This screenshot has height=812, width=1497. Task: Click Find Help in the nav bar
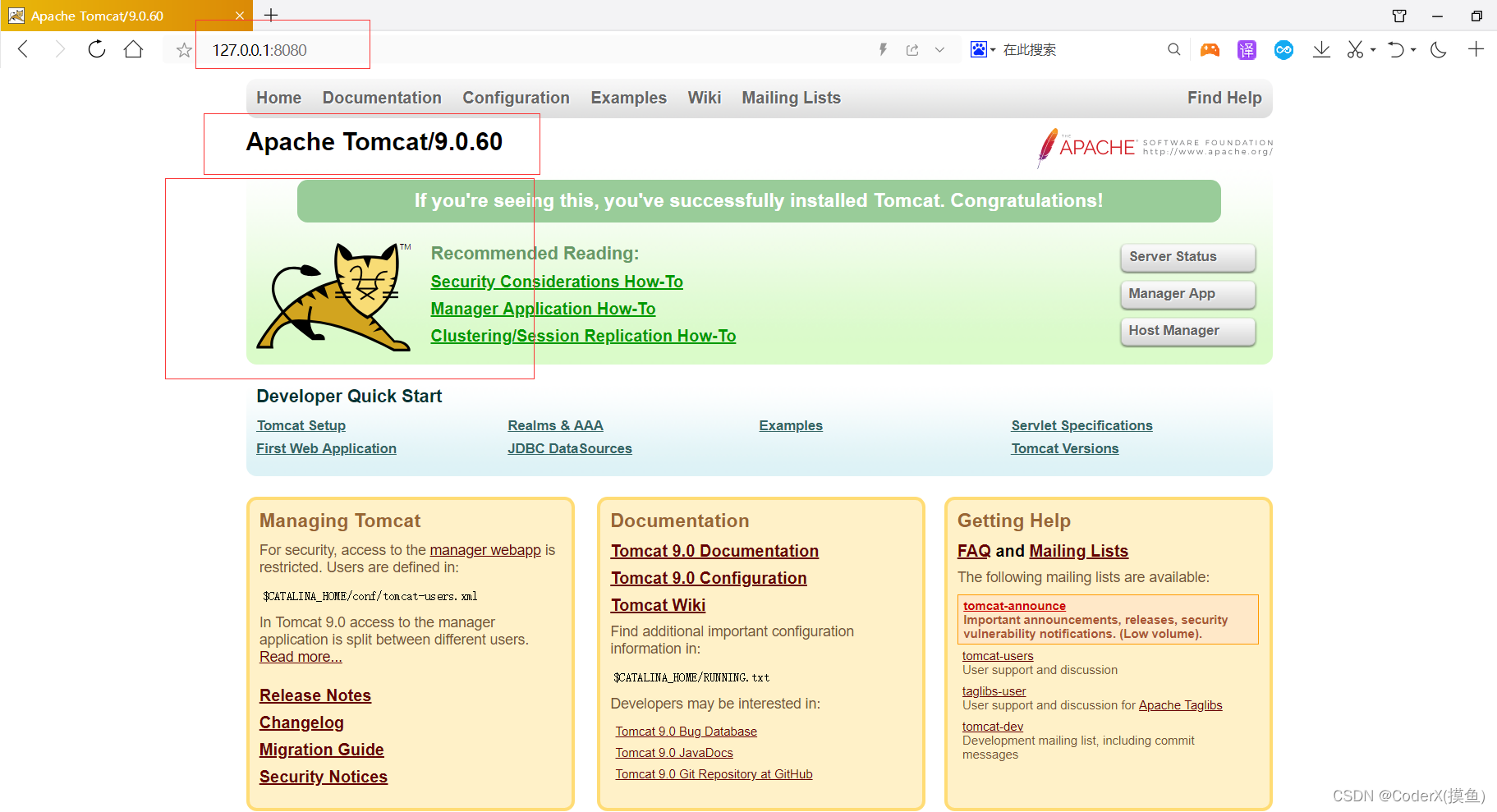[x=1224, y=98]
